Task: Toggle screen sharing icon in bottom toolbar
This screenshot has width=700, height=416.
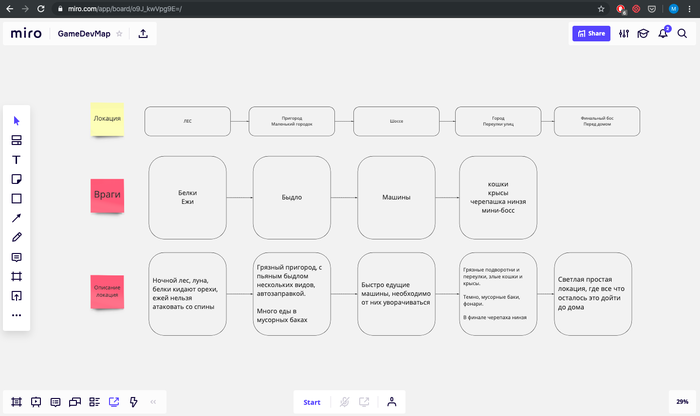Action: [x=114, y=402]
